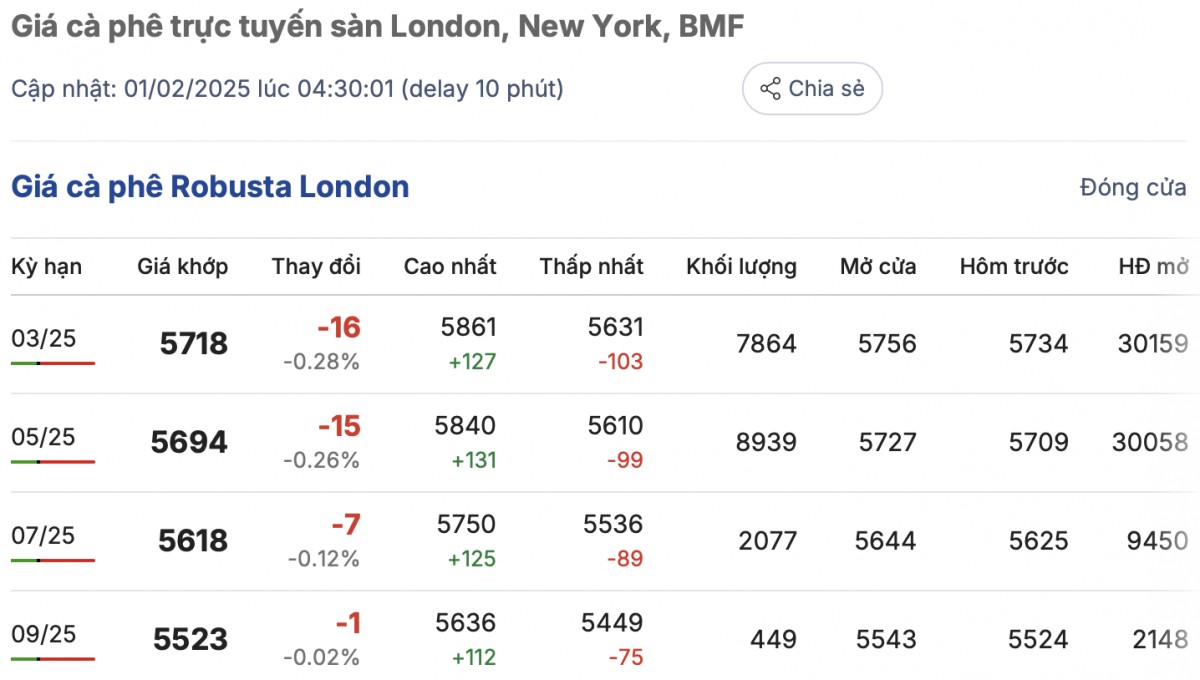The width and height of the screenshot is (1200, 680).
Task: Select the Khối lượng column header
Action: coord(741,267)
